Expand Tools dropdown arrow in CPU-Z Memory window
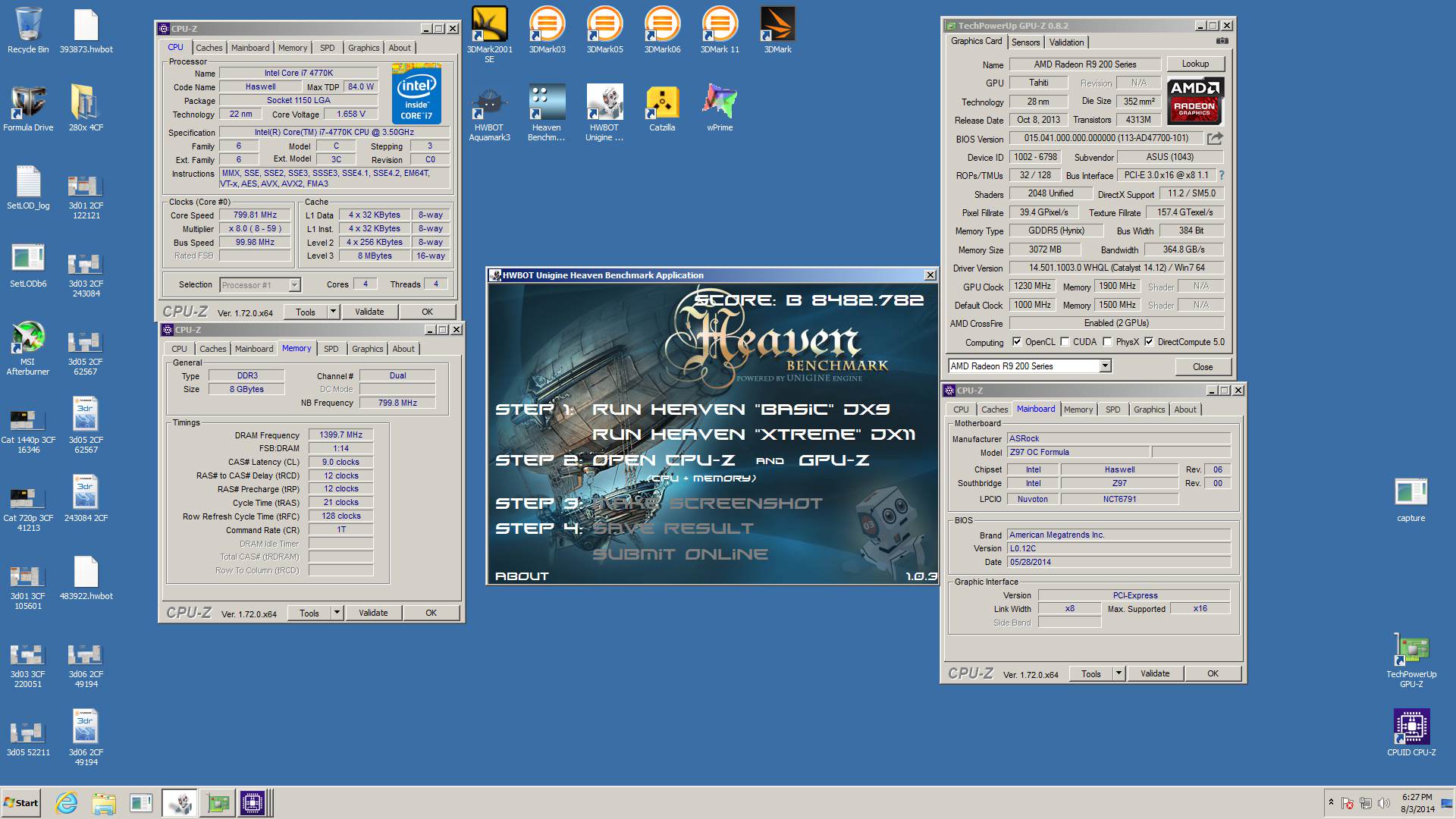Image resolution: width=1456 pixels, height=819 pixels. 336,613
